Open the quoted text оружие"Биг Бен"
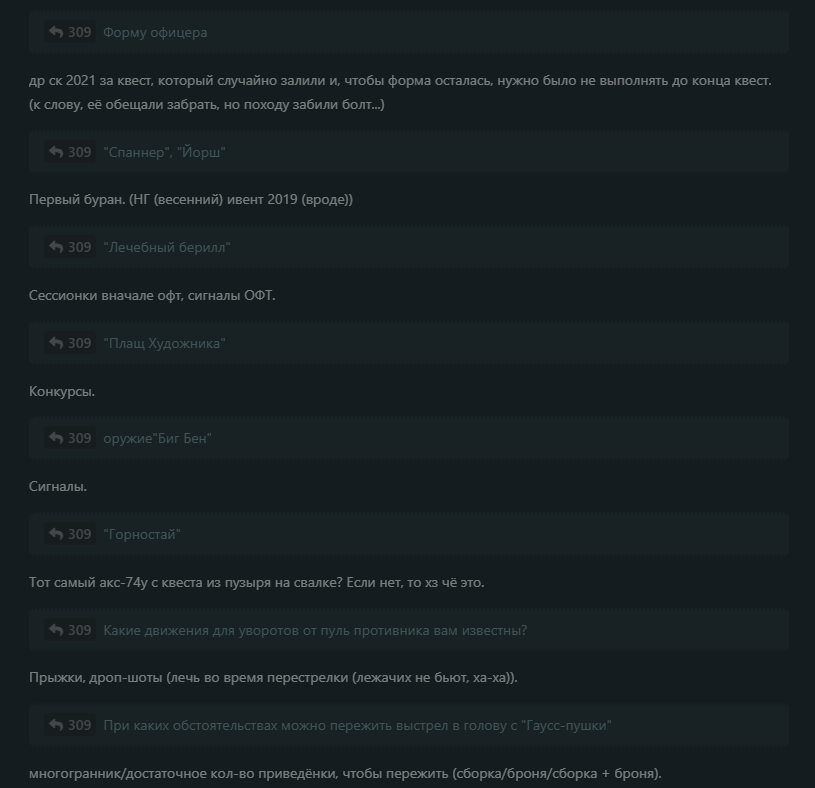Viewport: 815px width, 788px height. pyautogui.click(x=157, y=438)
